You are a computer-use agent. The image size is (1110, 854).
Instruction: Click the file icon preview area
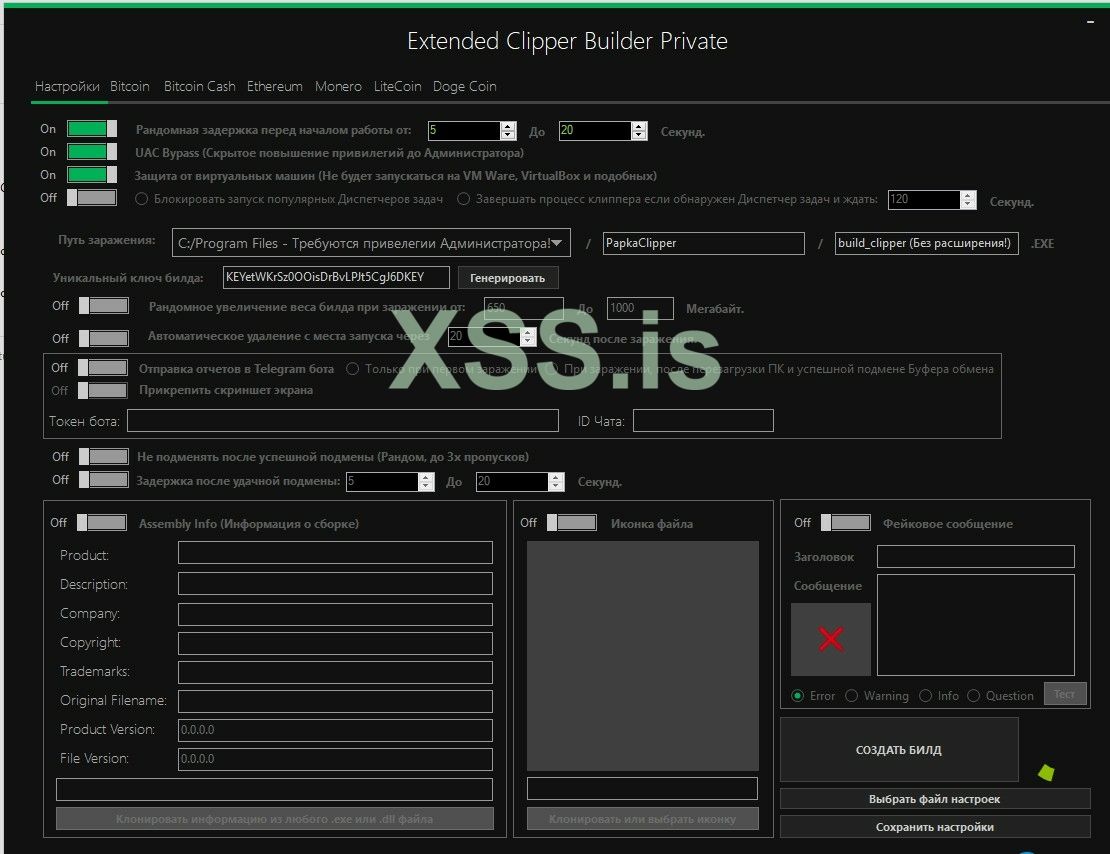point(642,655)
